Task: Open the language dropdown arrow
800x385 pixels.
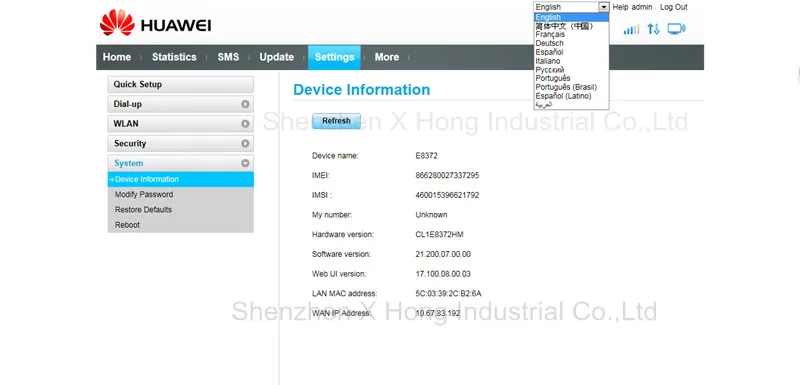Action: pyautogui.click(x=604, y=7)
